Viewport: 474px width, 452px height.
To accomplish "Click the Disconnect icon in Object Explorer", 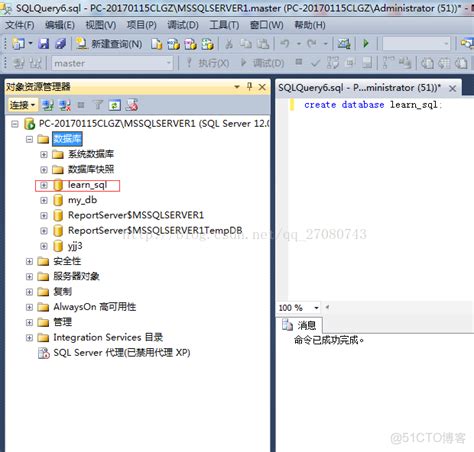I will [x=64, y=105].
